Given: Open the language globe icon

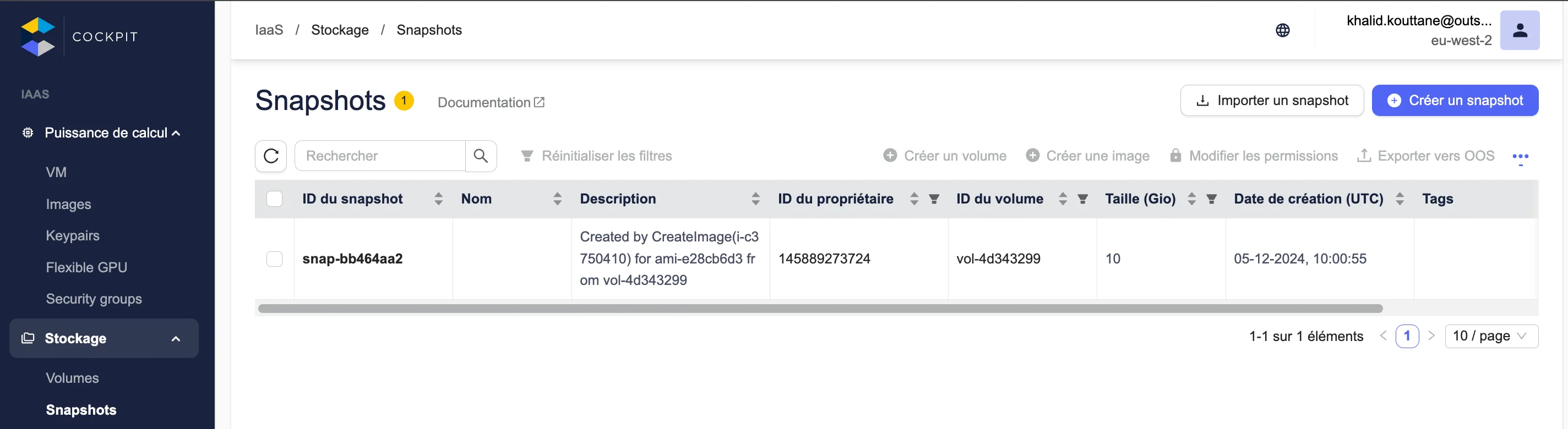Looking at the screenshot, I should click(x=1282, y=30).
